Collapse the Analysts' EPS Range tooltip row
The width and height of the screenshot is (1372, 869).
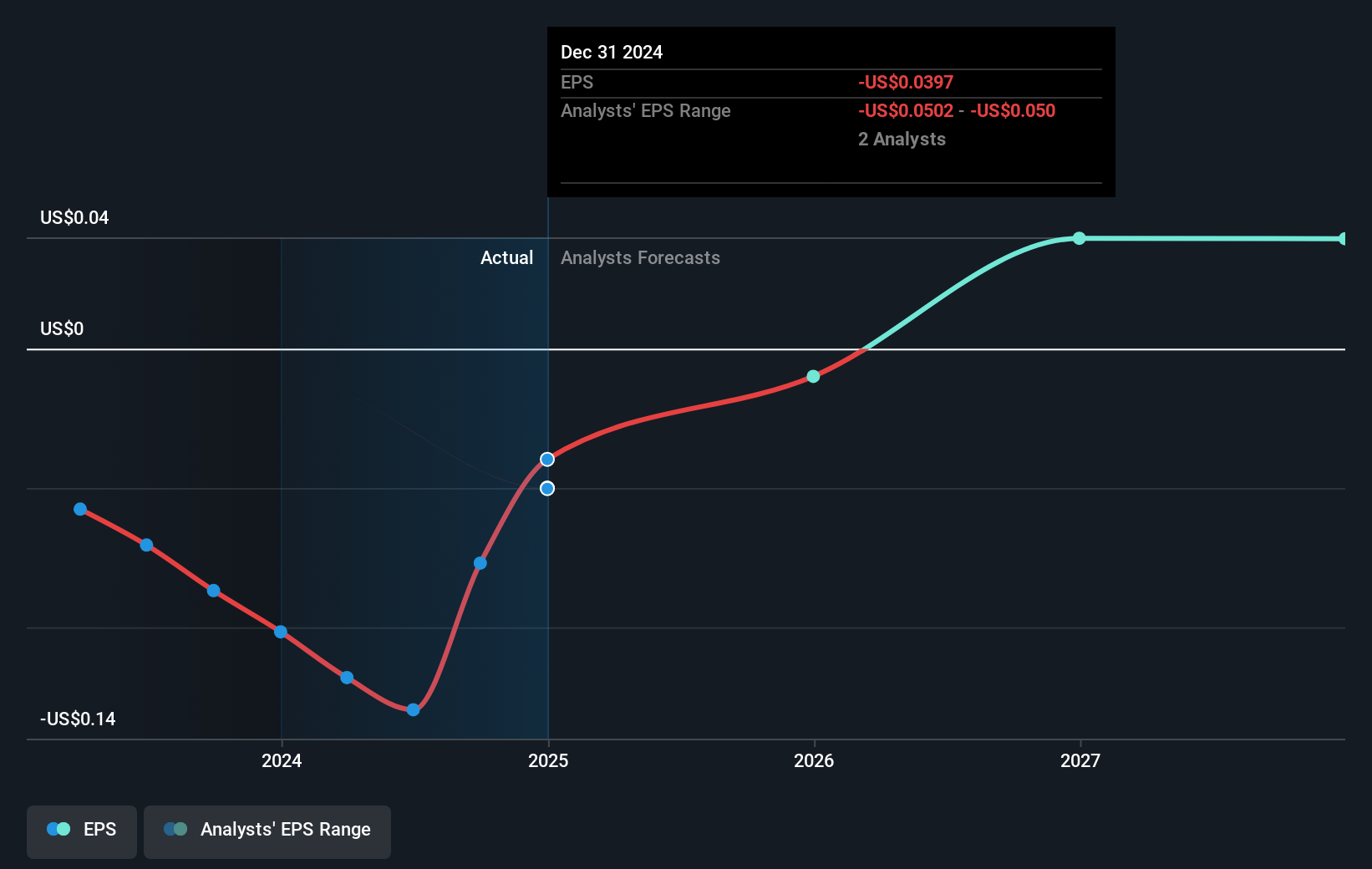point(645,110)
